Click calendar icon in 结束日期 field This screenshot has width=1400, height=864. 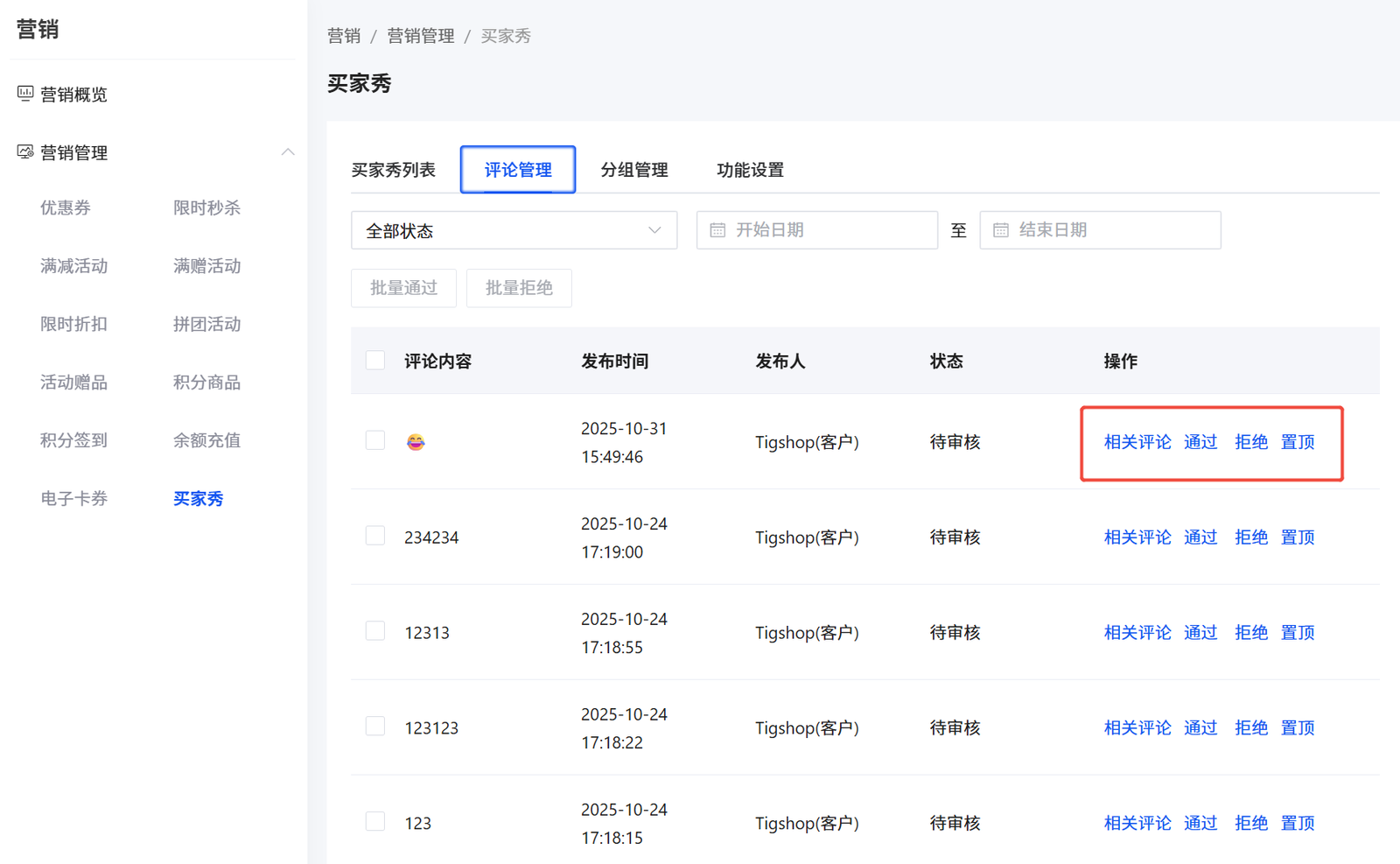click(x=1001, y=230)
